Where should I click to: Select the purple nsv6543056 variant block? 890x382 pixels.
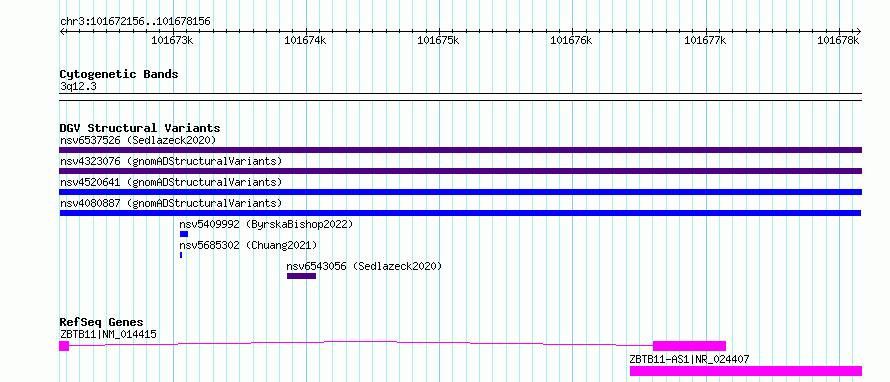(301, 276)
